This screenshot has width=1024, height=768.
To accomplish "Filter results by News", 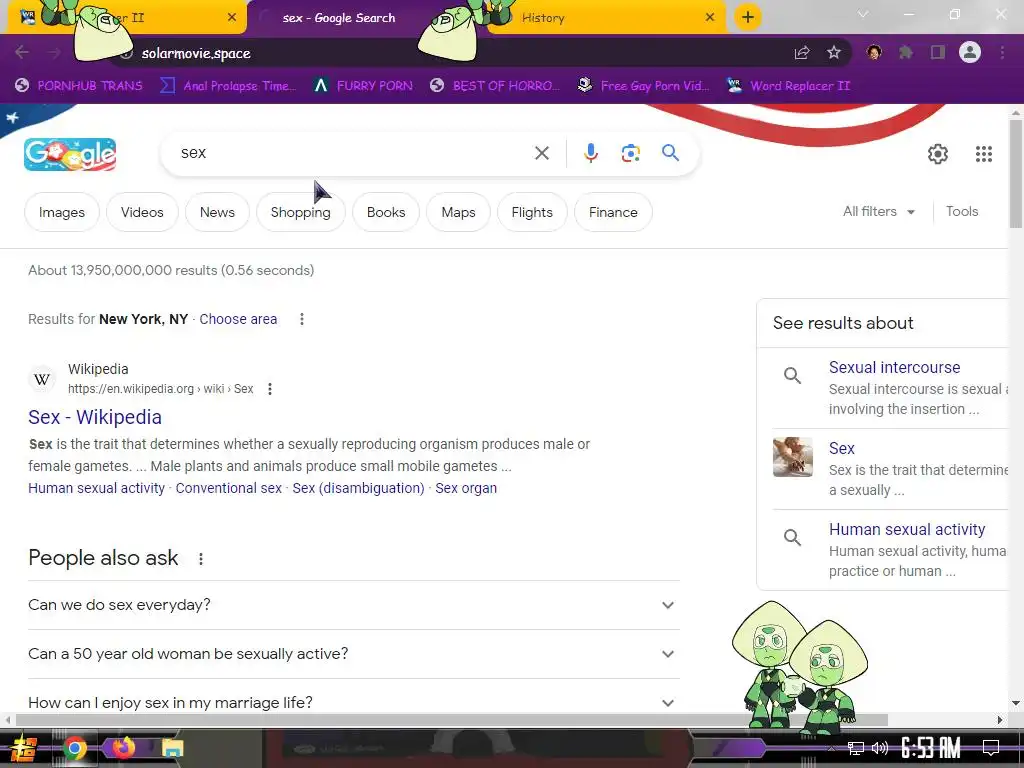I will coord(217,212).
